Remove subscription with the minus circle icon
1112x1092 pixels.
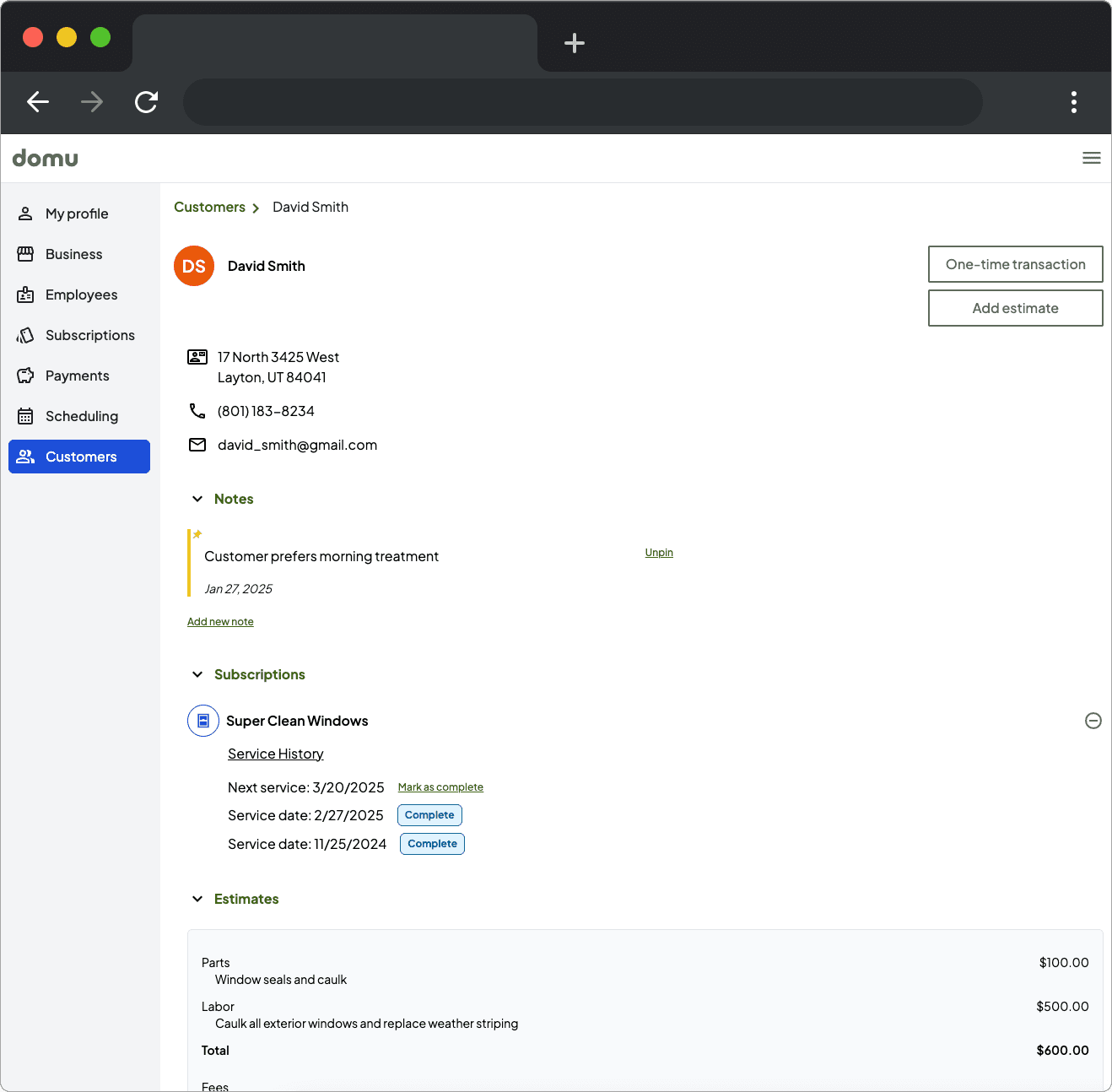click(x=1093, y=721)
